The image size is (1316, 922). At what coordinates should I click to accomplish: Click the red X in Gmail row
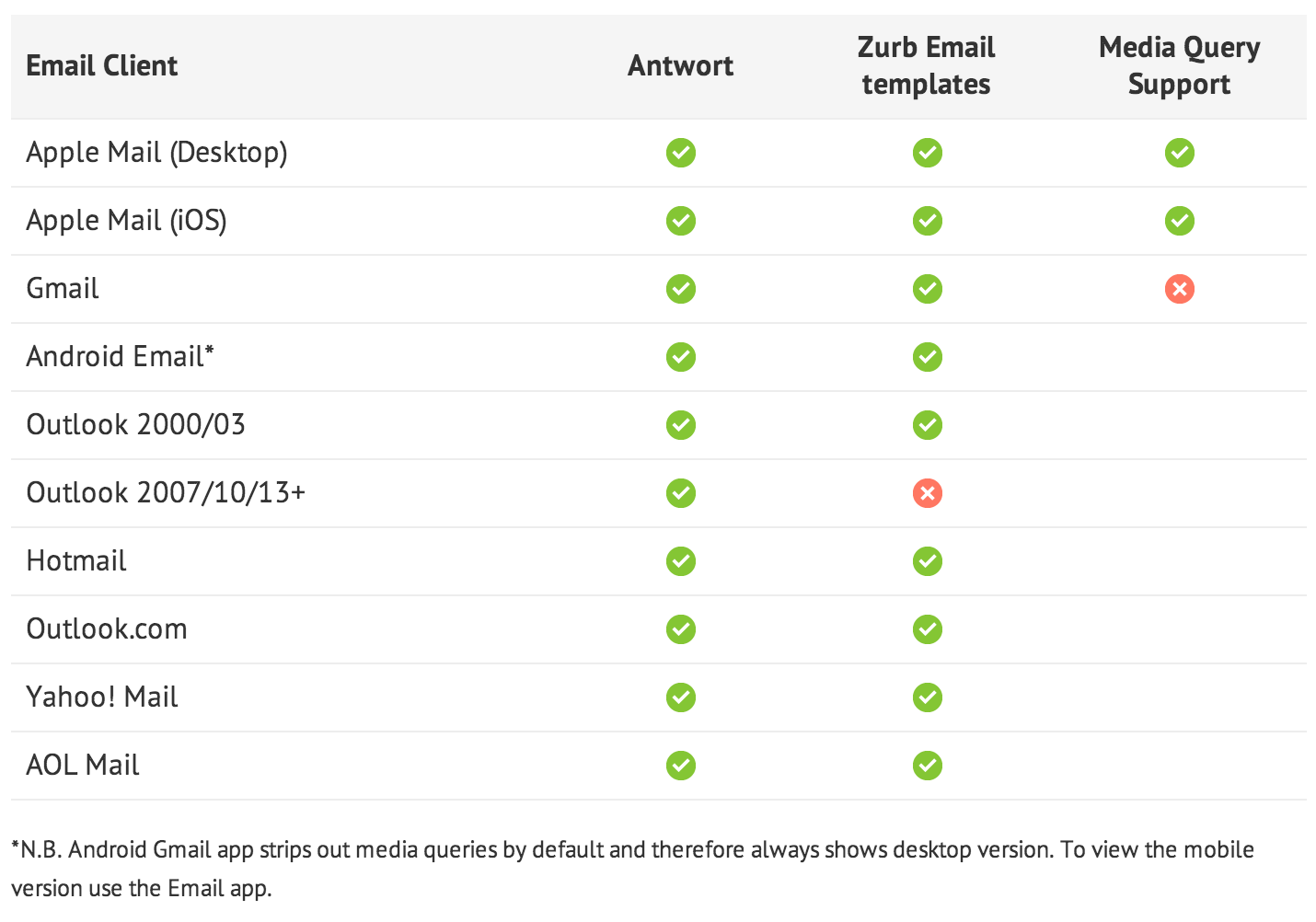[x=1179, y=289]
